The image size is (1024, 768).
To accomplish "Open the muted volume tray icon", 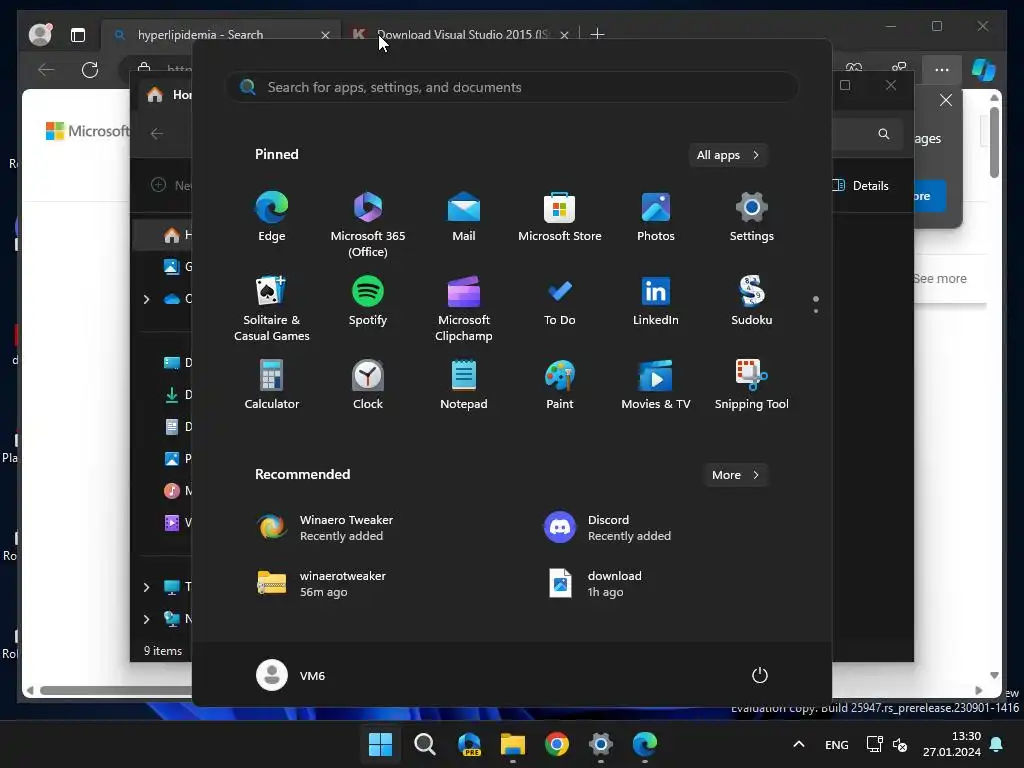I will click(900, 744).
